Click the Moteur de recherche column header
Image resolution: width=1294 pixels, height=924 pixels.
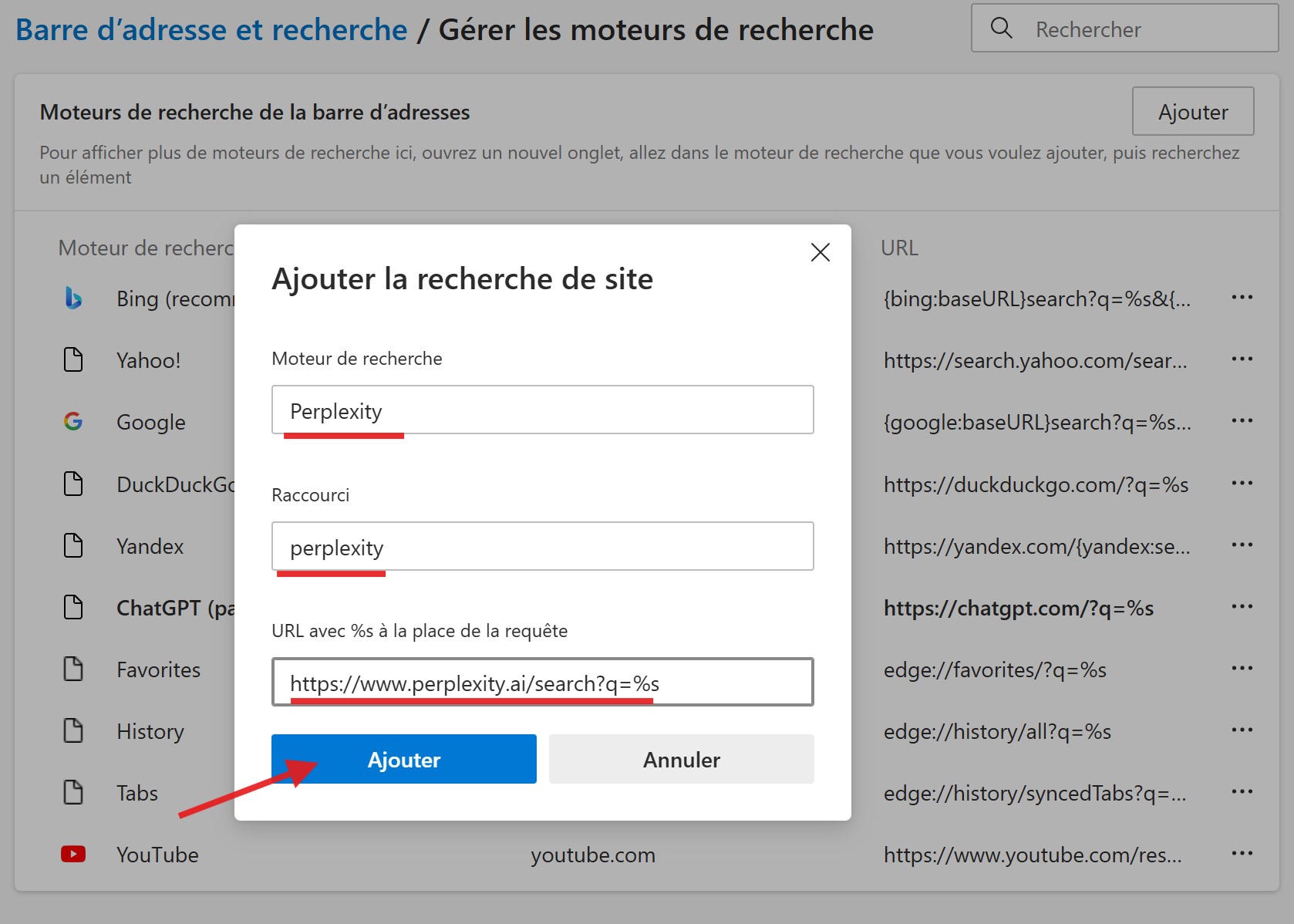[146, 248]
